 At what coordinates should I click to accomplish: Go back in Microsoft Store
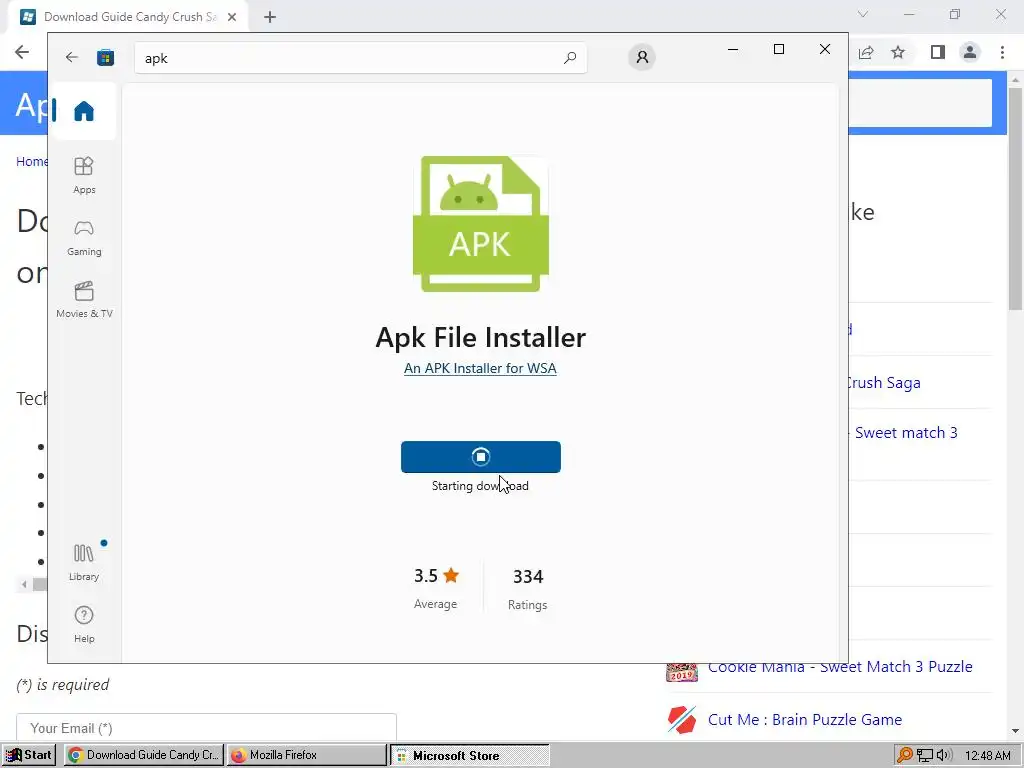[72, 57]
